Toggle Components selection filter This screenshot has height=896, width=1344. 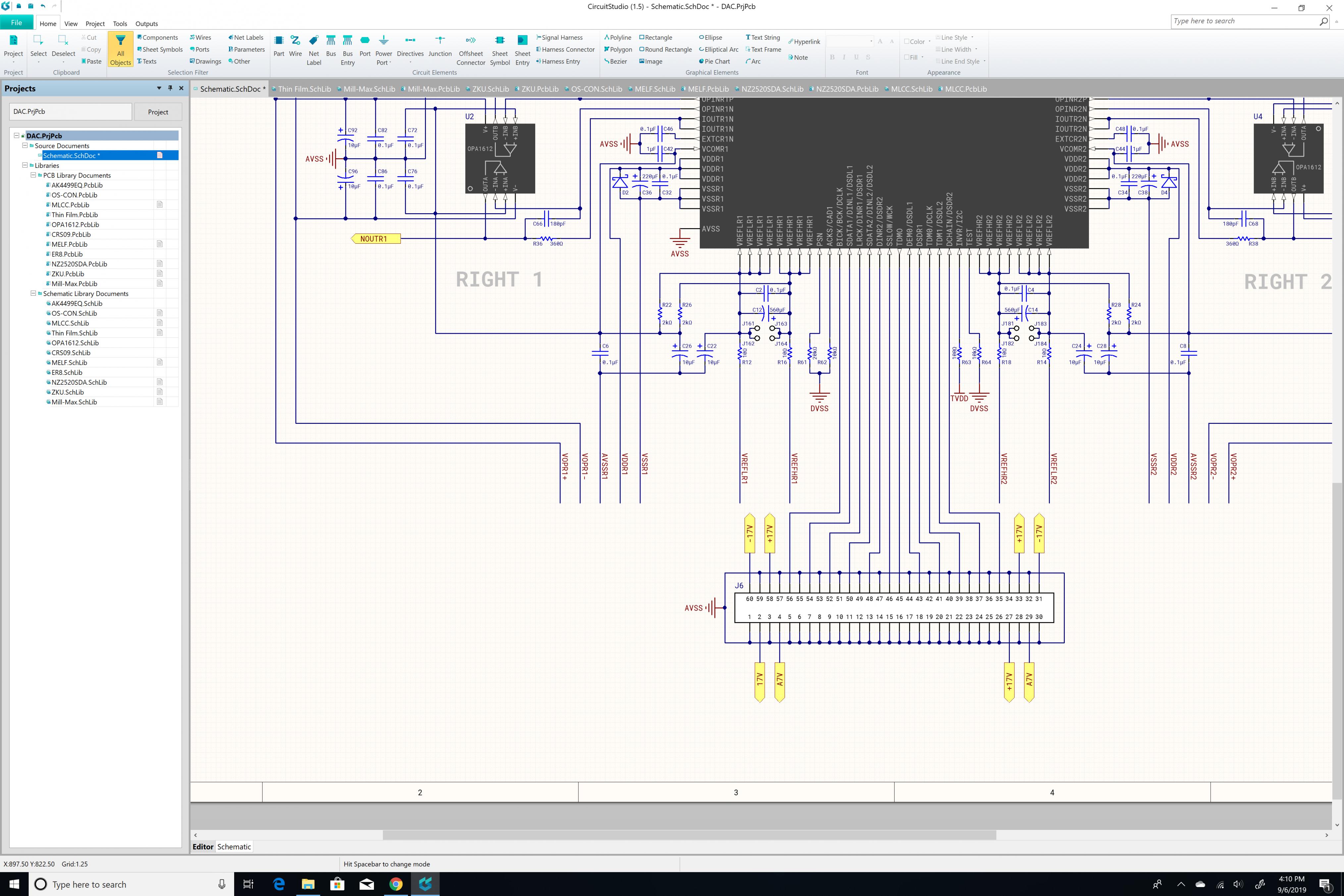[x=157, y=38]
